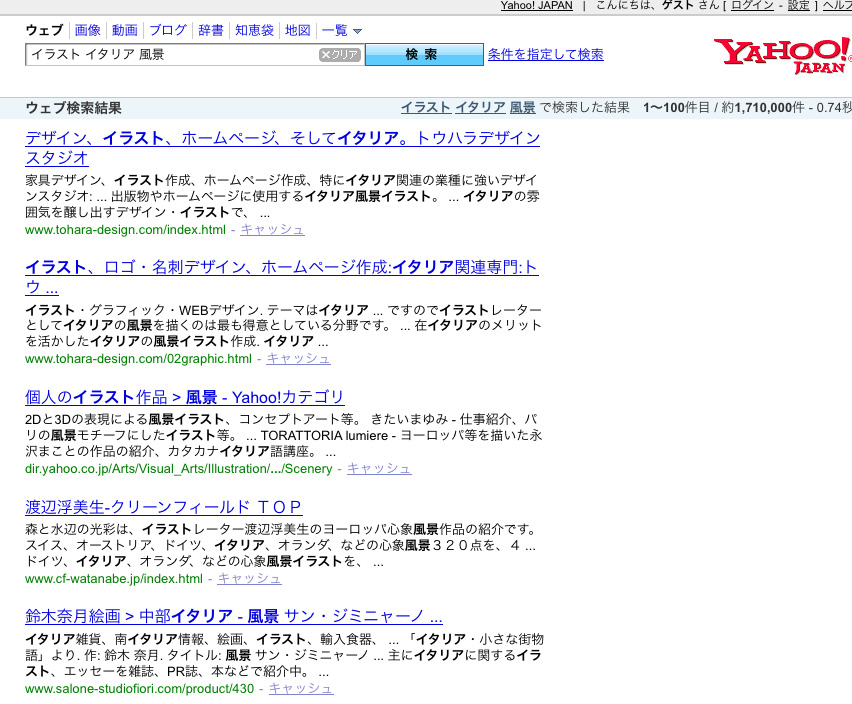The image size is (852, 704).
Task: Click URL text www.salone-studiofiori.com/product/430
Action: (x=140, y=688)
